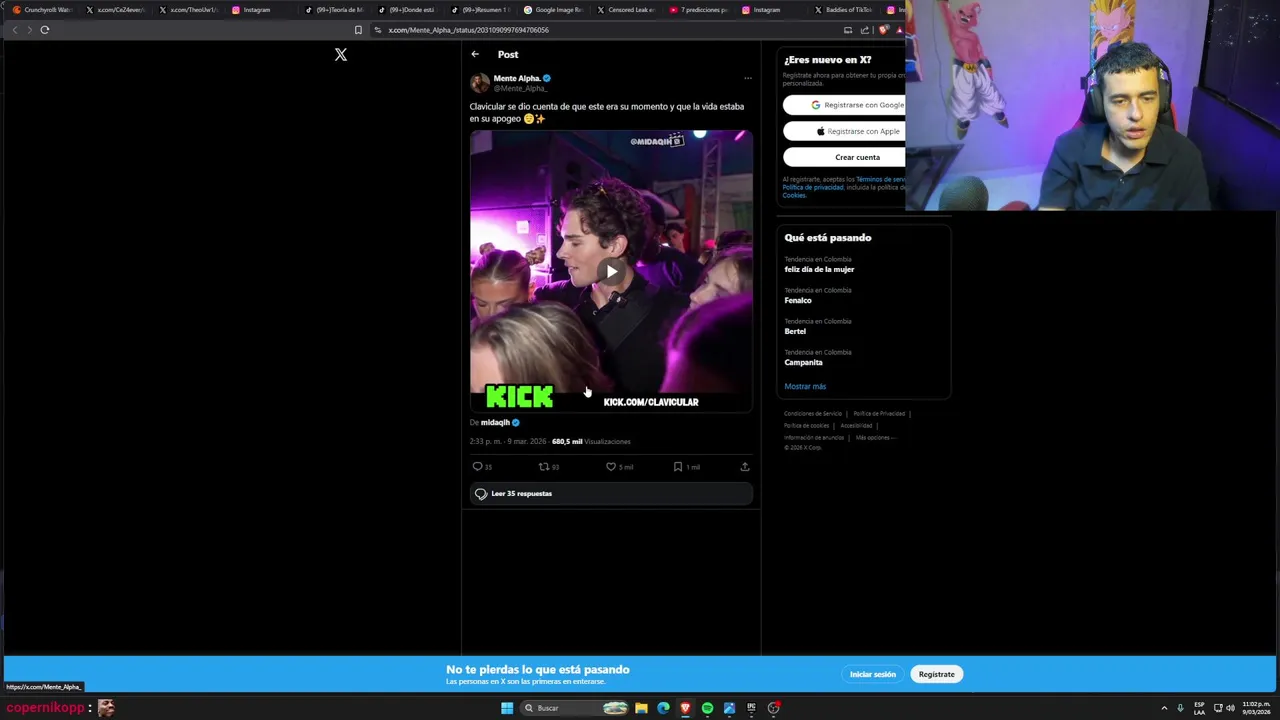Click the X logo icon
The height and width of the screenshot is (720, 1280).
click(341, 54)
